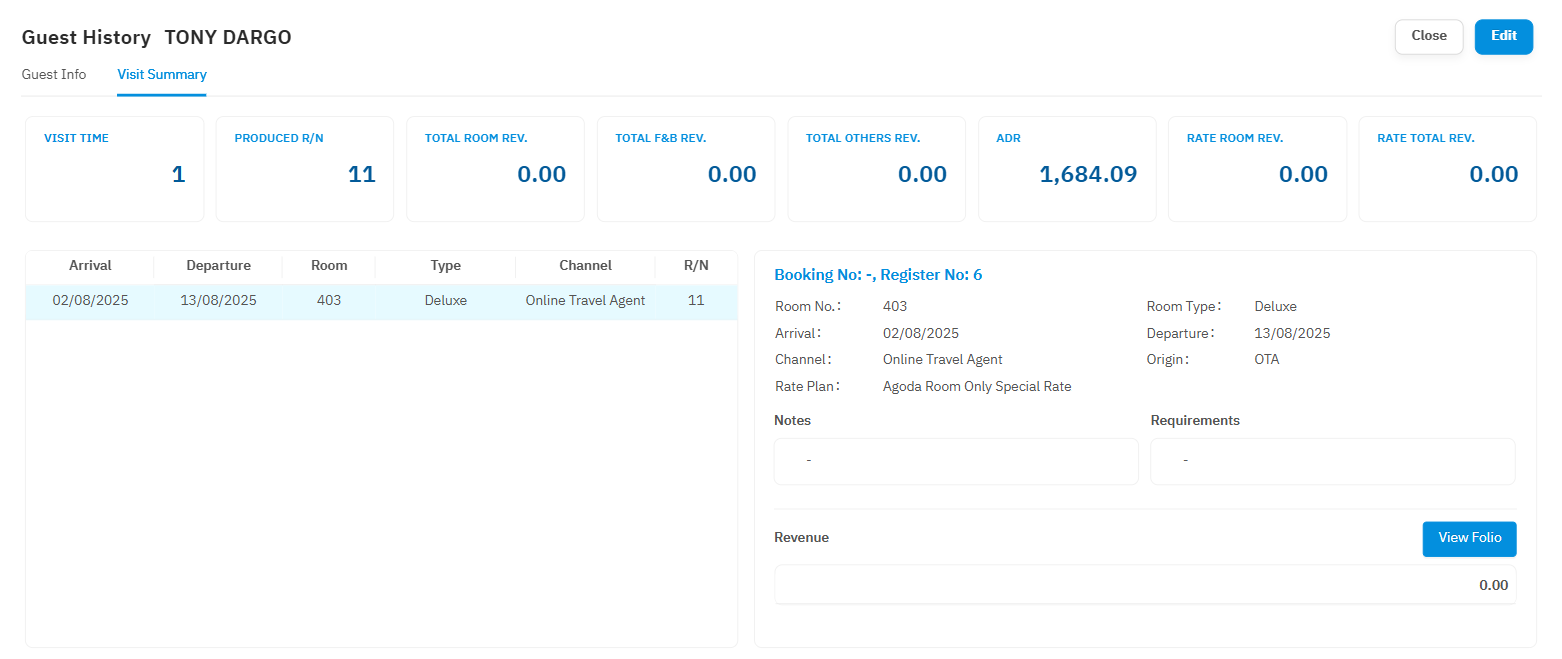Screen dimensions: 1562x659
Task: Click the Channel column header
Action: click(x=585, y=266)
